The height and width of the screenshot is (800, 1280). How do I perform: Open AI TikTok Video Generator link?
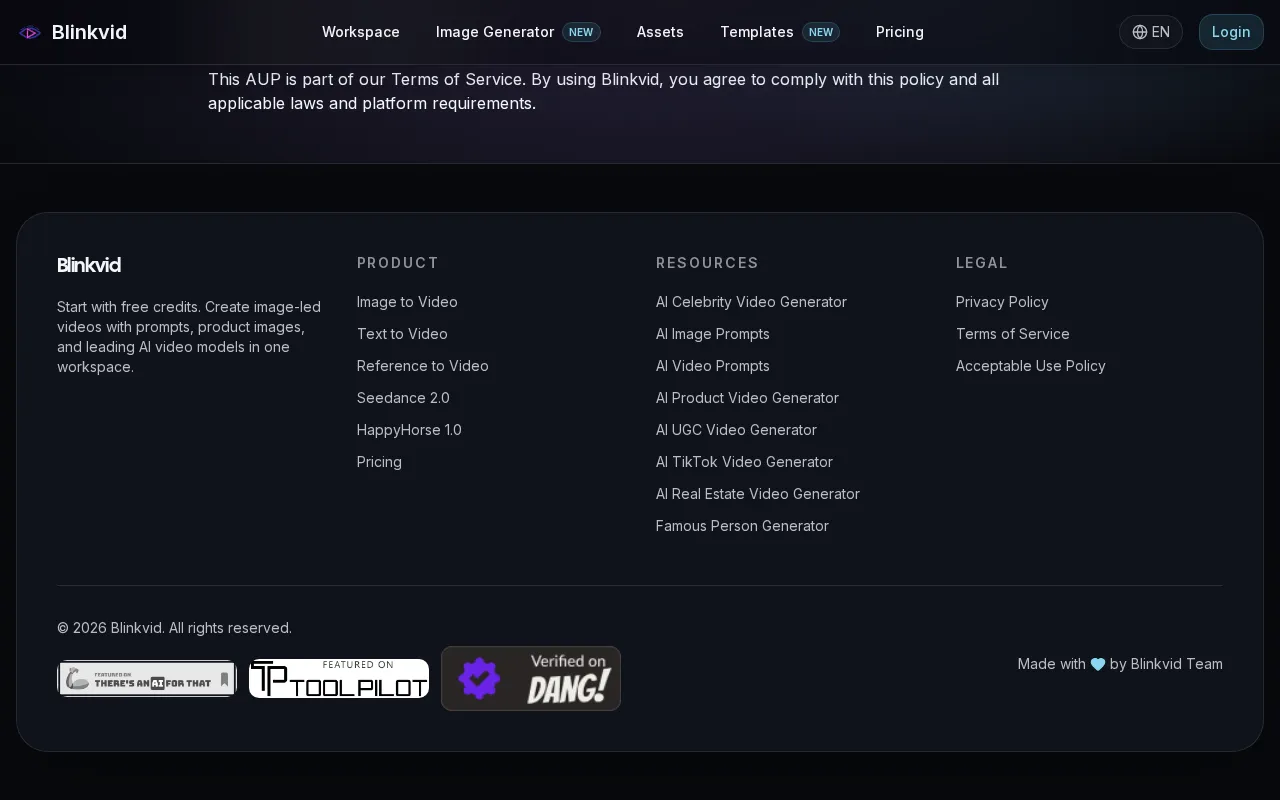pyautogui.click(x=744, y=462)
